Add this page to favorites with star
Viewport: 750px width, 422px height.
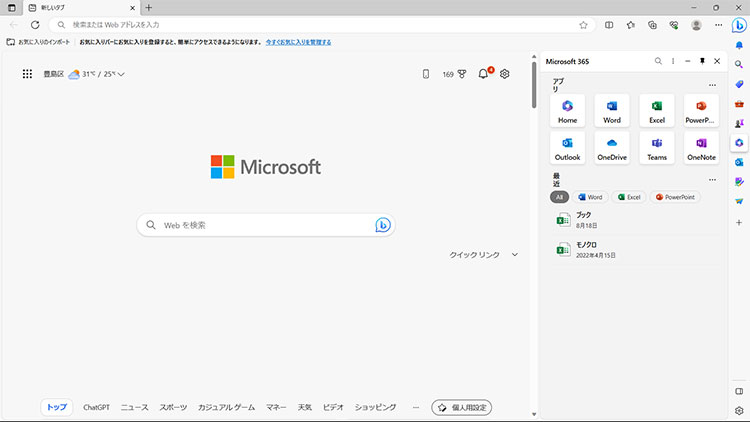(583, 24)
